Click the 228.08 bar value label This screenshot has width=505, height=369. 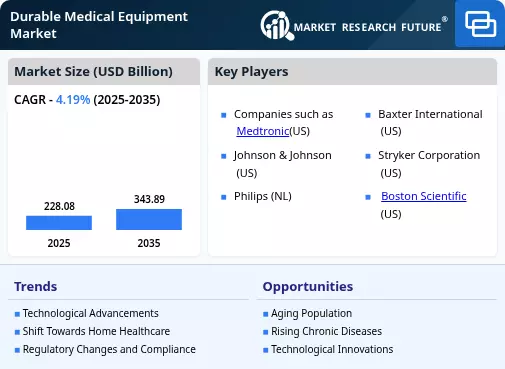(x=59, y=206)
